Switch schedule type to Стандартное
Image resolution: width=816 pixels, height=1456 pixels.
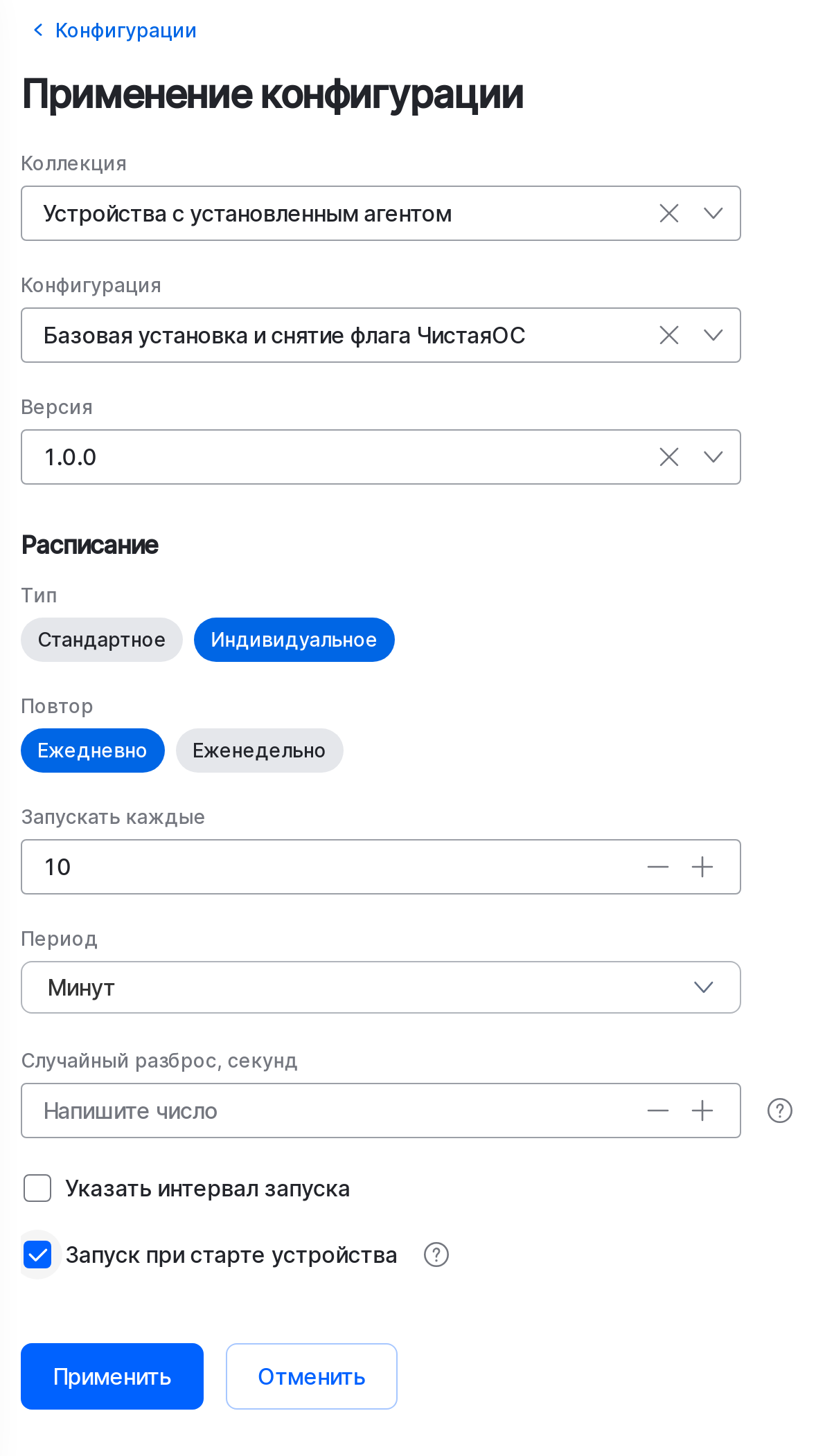coord(101,639)
